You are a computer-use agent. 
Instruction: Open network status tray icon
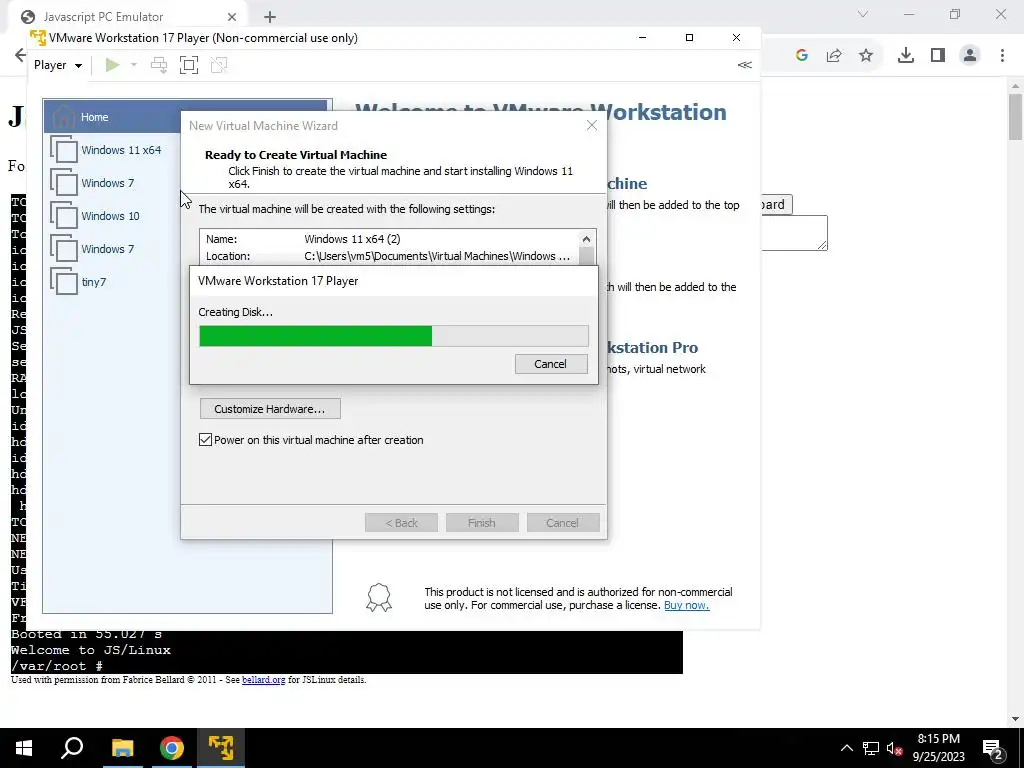[871, 748]
